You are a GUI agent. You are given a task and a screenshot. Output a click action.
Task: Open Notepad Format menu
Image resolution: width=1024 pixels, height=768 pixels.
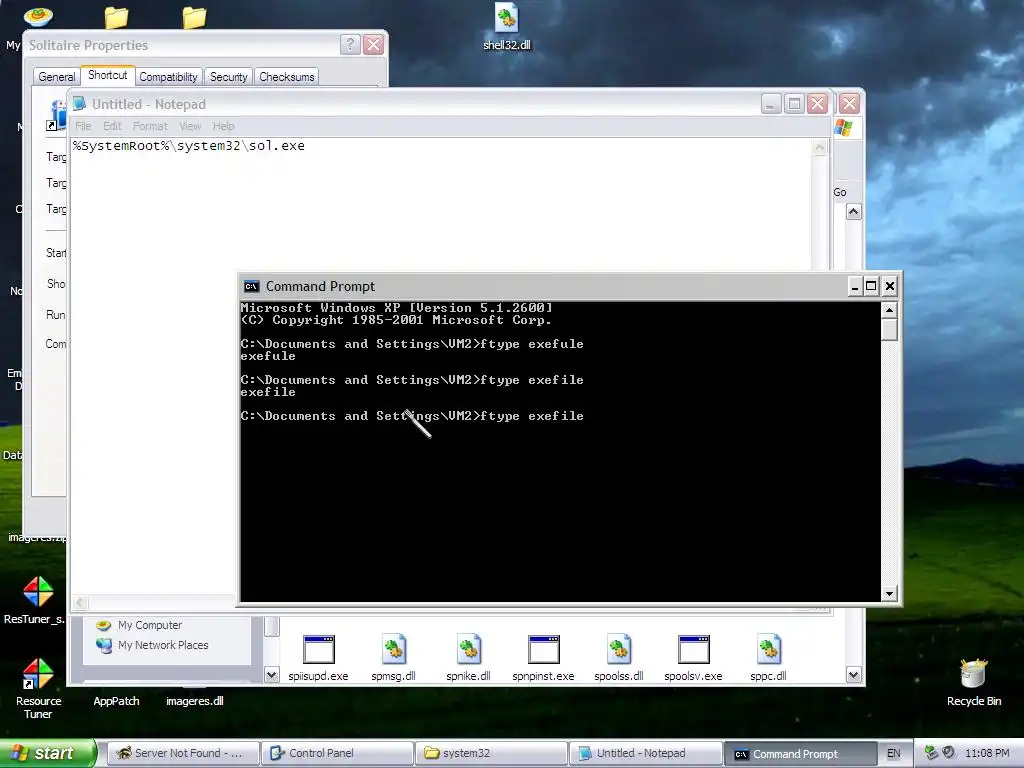(150, 126)
